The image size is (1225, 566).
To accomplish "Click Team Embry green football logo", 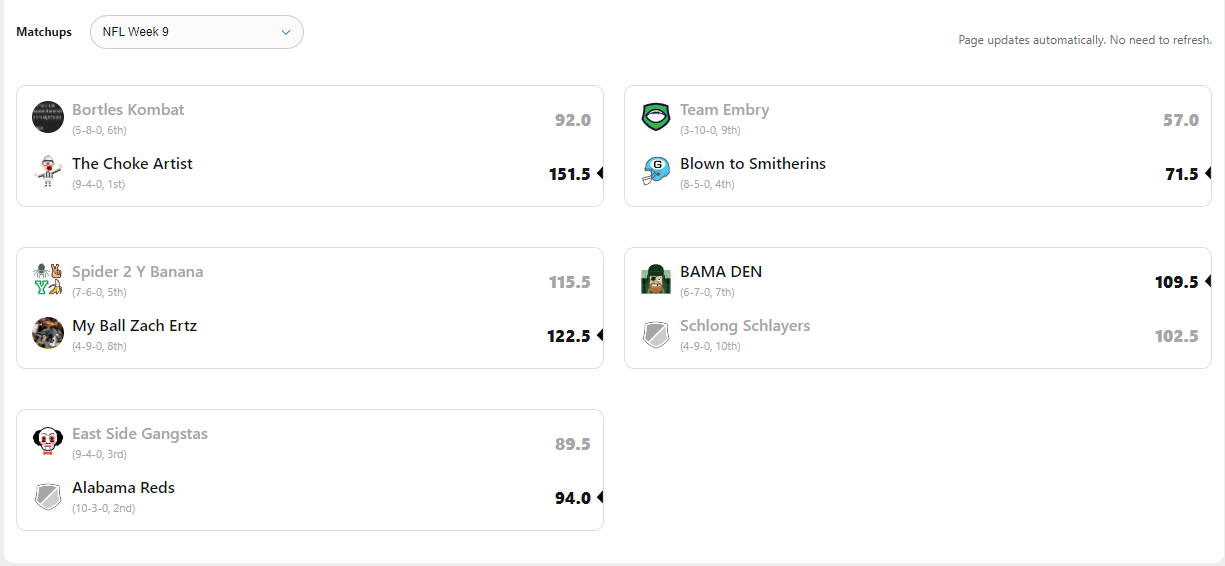I will coord(656,117).
